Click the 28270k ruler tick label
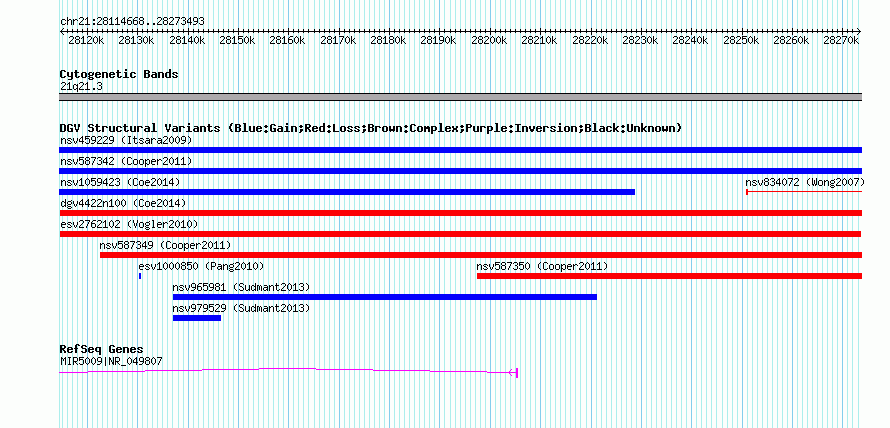The width and height of the screenshot is (890, 428). (x=842, y=41)
